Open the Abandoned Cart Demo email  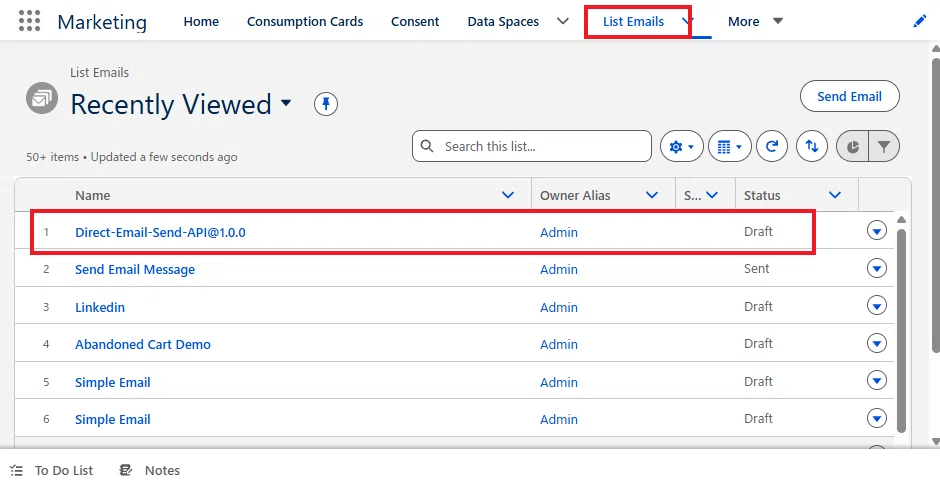[x=143, y=345]
